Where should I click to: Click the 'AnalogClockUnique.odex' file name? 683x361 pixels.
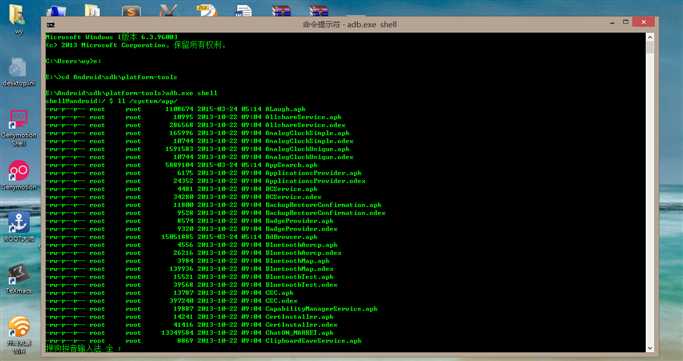click(x=309, y=157)
